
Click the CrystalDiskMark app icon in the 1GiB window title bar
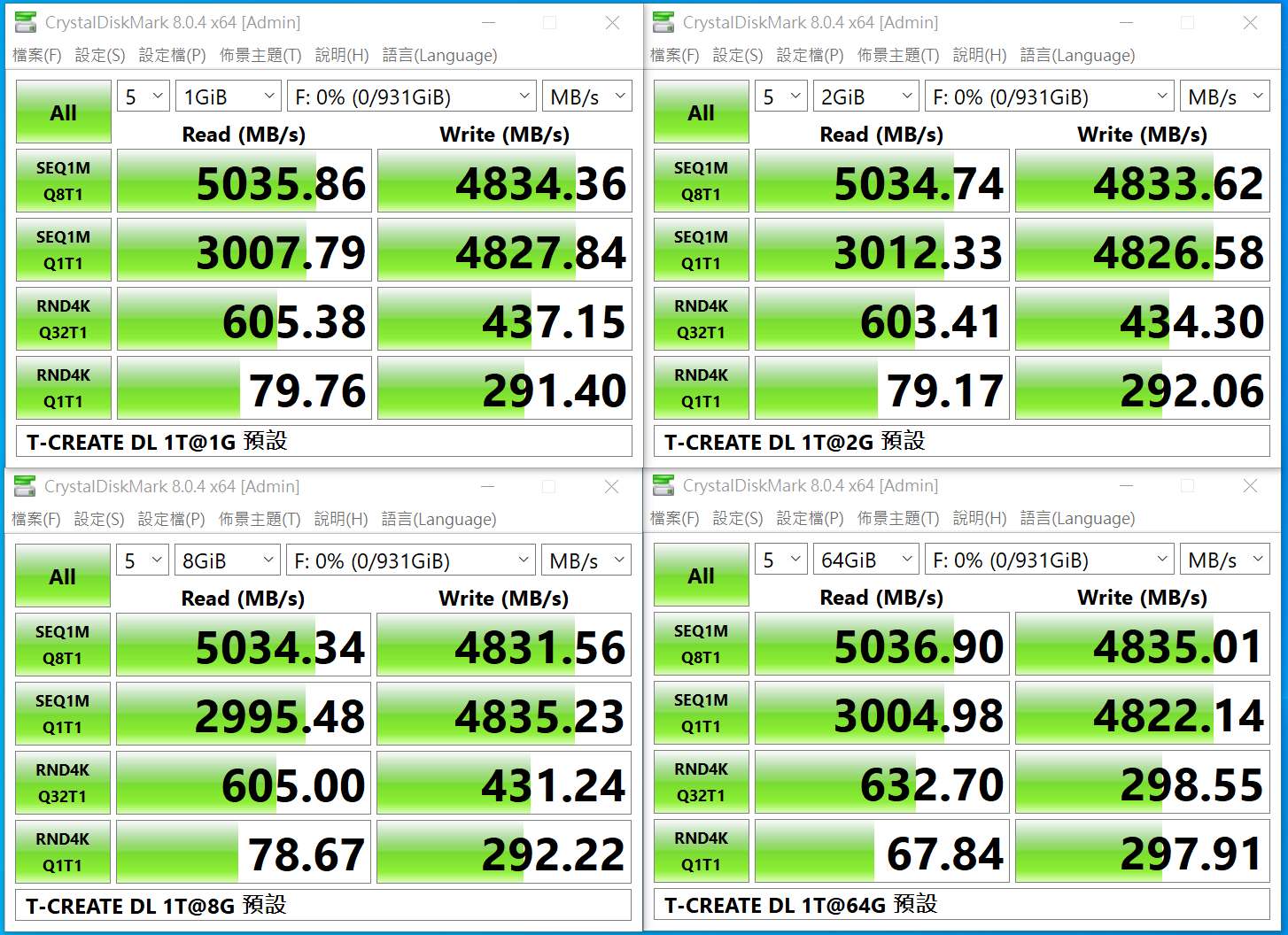[x=26, y=22]
